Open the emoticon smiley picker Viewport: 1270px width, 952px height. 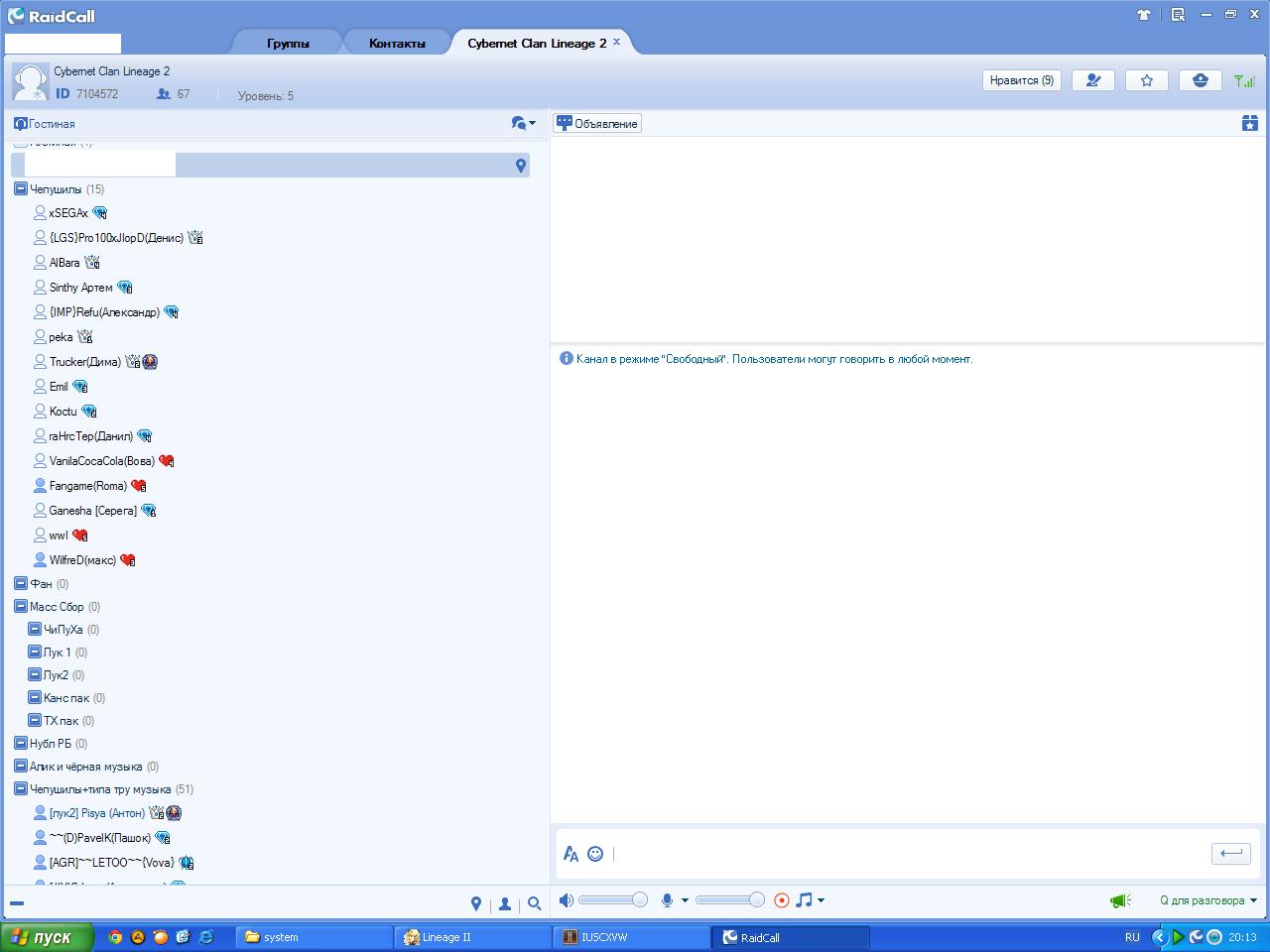(x=595, y=854)
